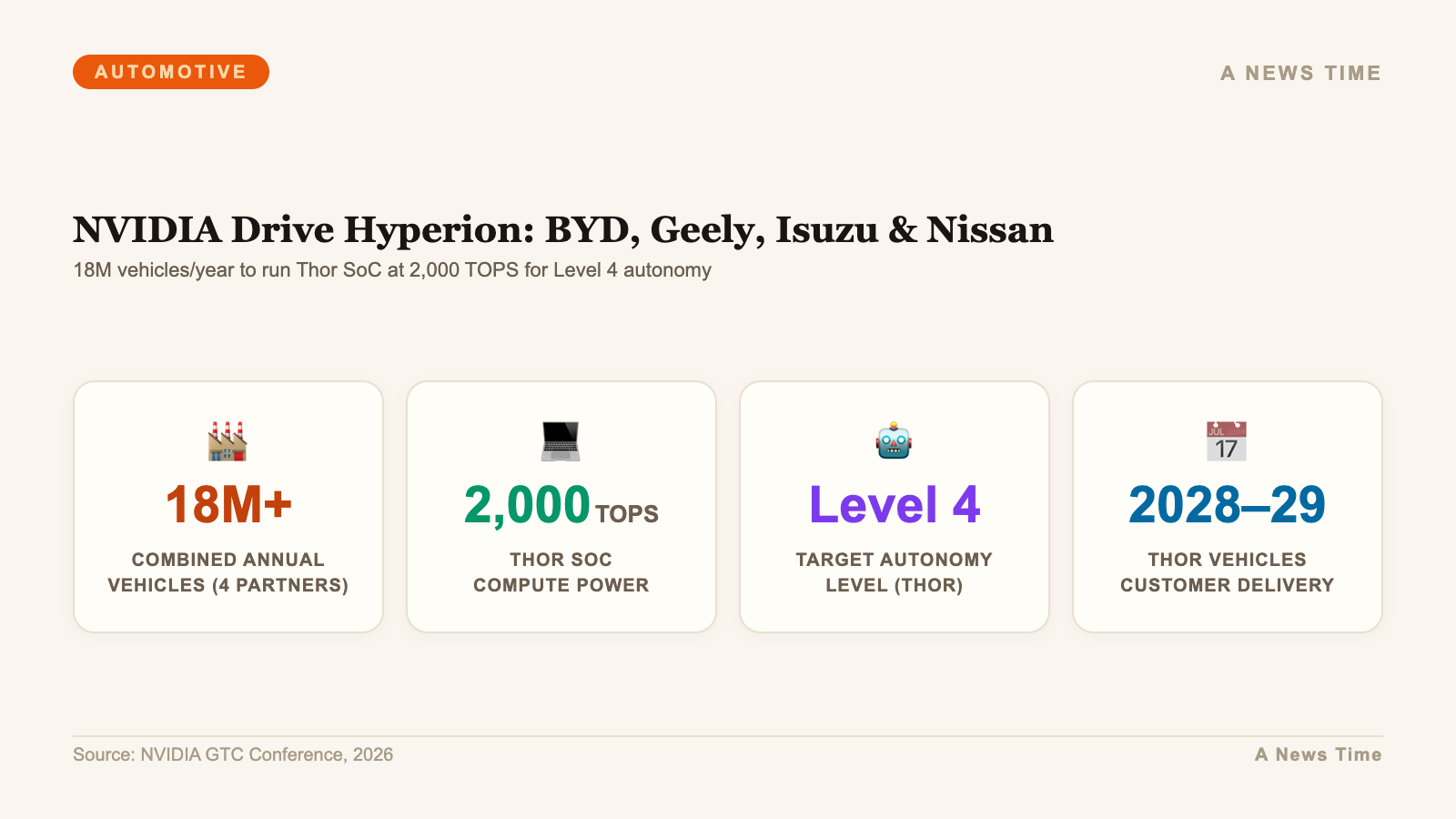
Task: Open the A NEWS TIME header link
Action: pyautogui.click(x=1299, y=73)
